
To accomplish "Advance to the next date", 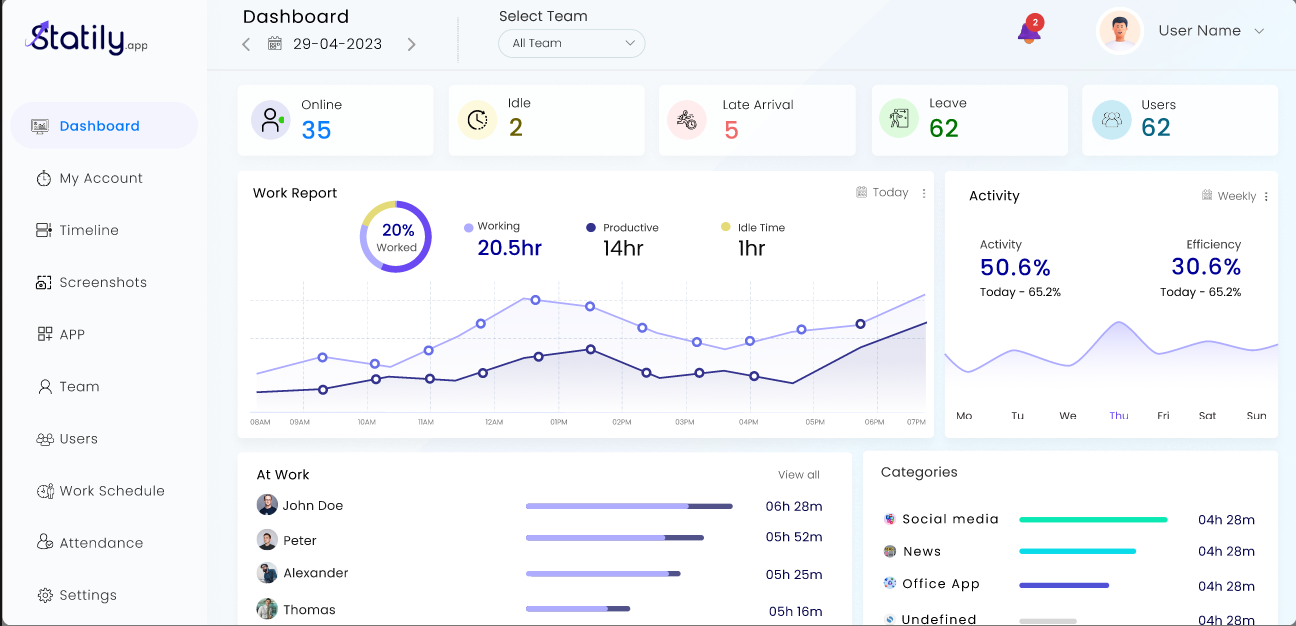I will point(411,44).
